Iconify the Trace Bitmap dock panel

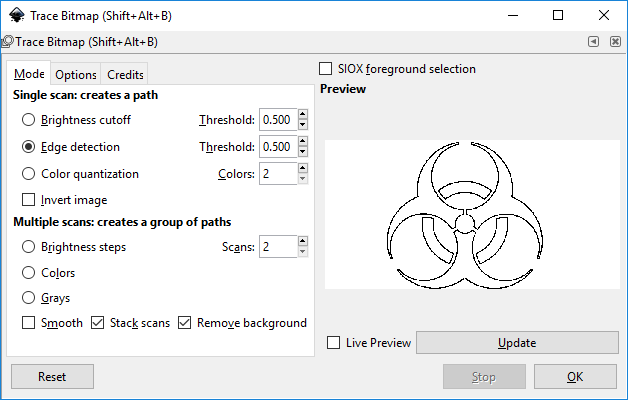pyautogui.click(x=593, y=41)
